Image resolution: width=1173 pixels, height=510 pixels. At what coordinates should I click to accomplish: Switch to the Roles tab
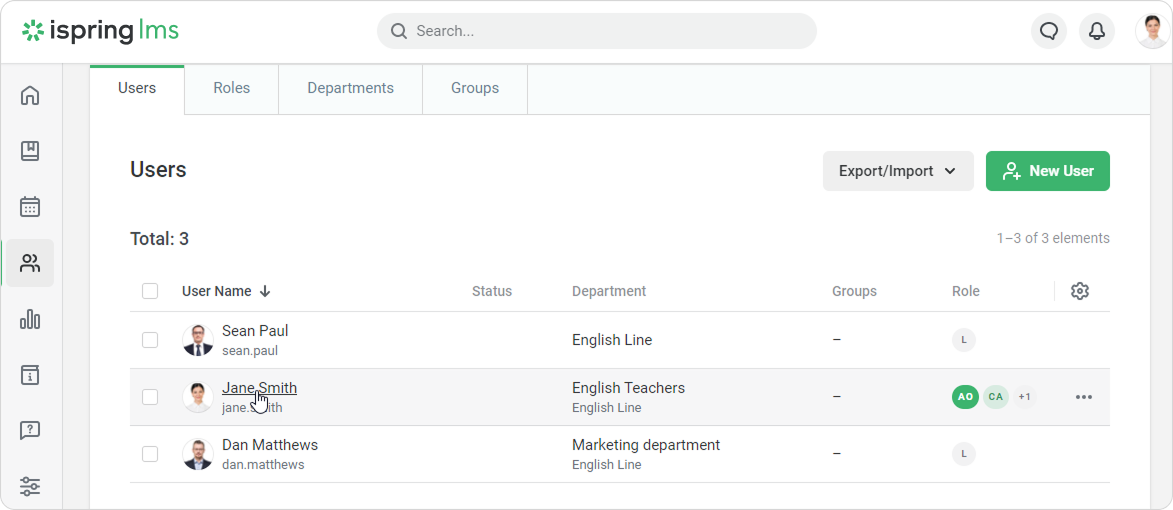[231, 88]
